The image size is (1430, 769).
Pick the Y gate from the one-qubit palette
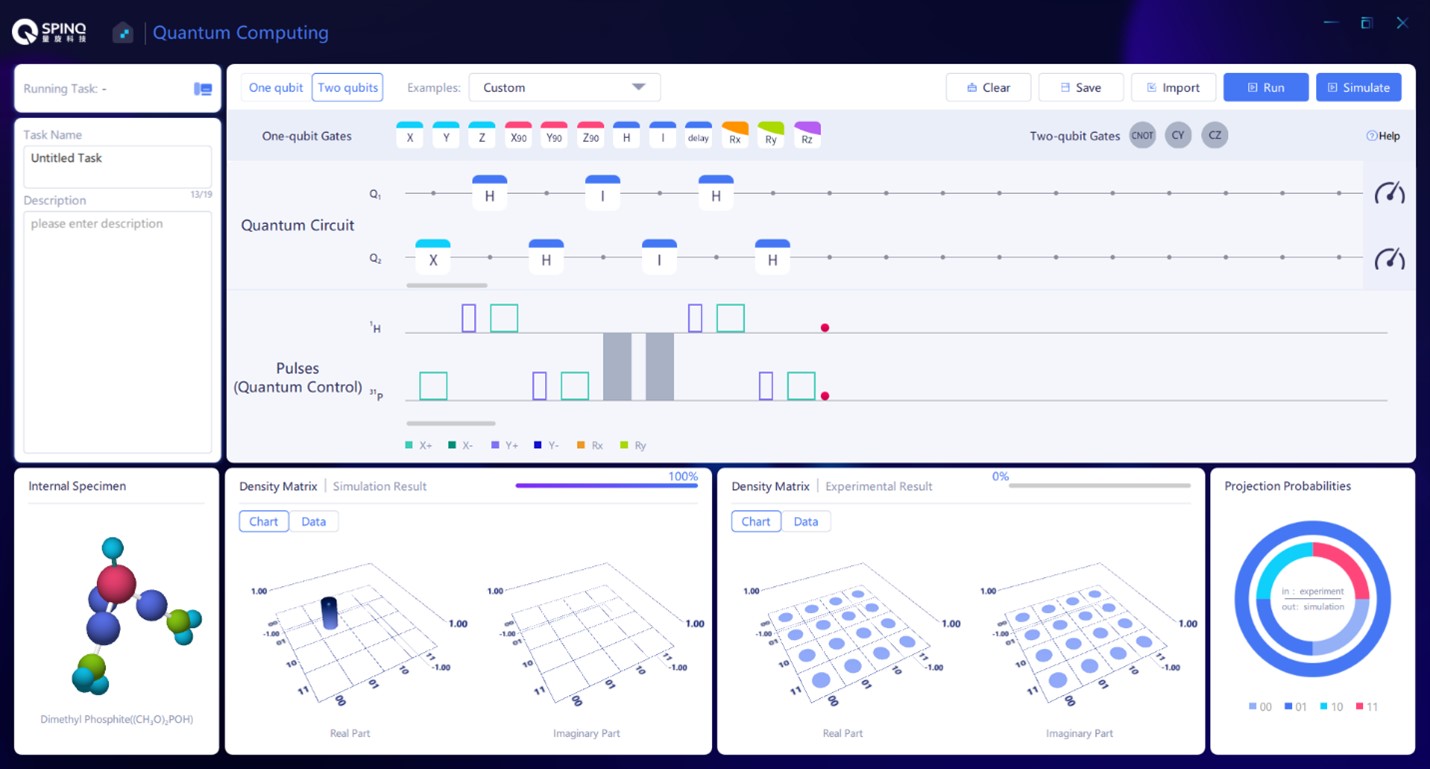pyautogui.click(x=446, y=135)
